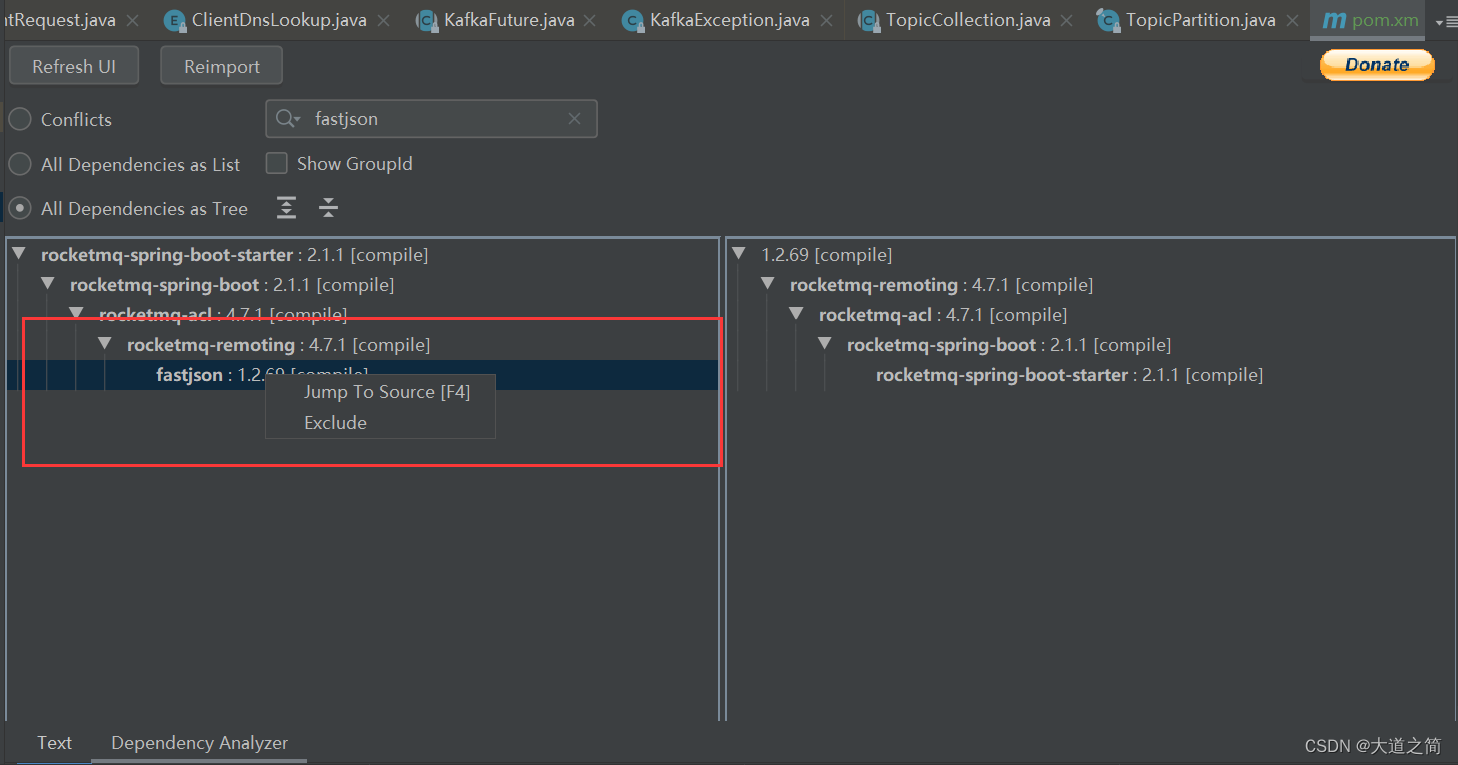This screenshot has height=765, width=1458.
Task: Click the Expand All tree icon
Action: [287, 208]
